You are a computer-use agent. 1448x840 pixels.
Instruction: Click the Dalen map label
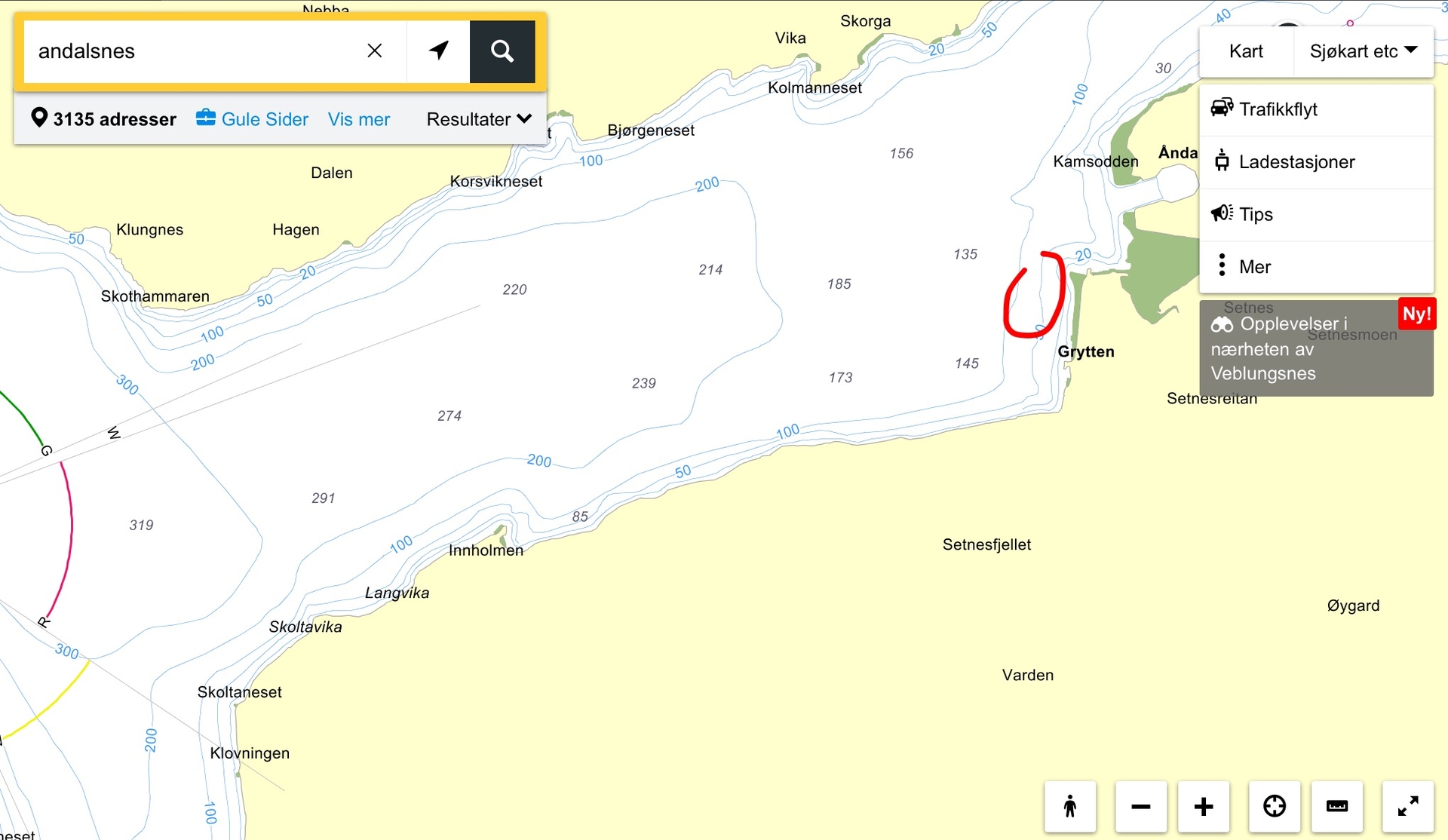pyautogui.click(x=332, y=173)
